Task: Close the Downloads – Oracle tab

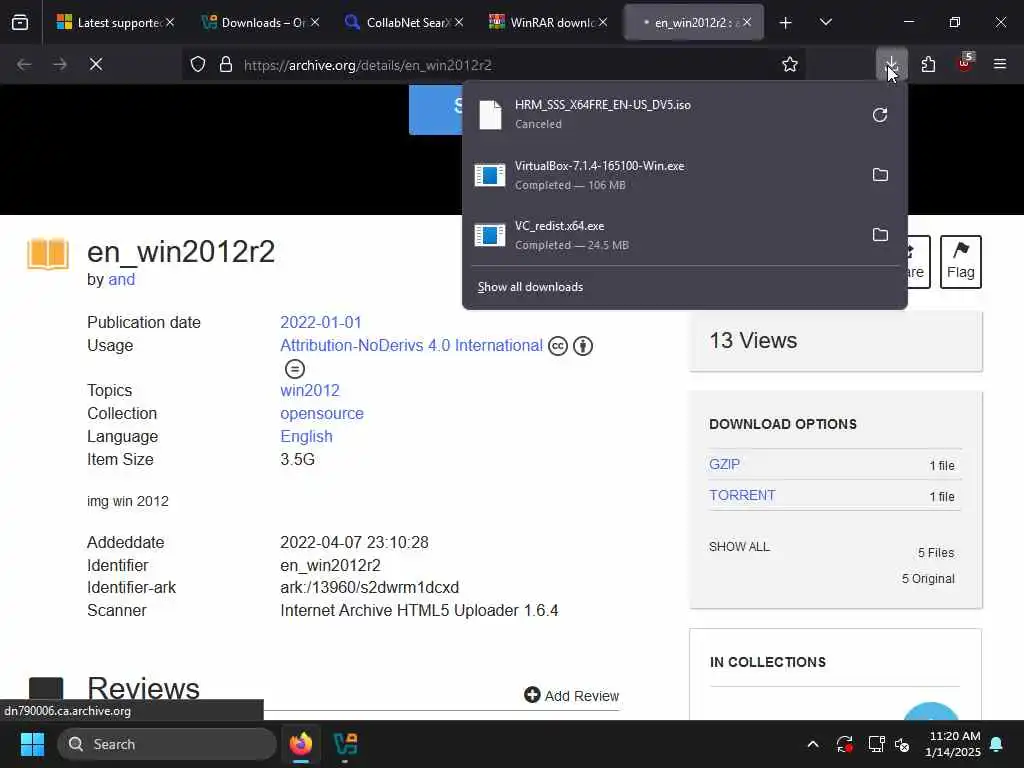Action: (x=315, y=23)
